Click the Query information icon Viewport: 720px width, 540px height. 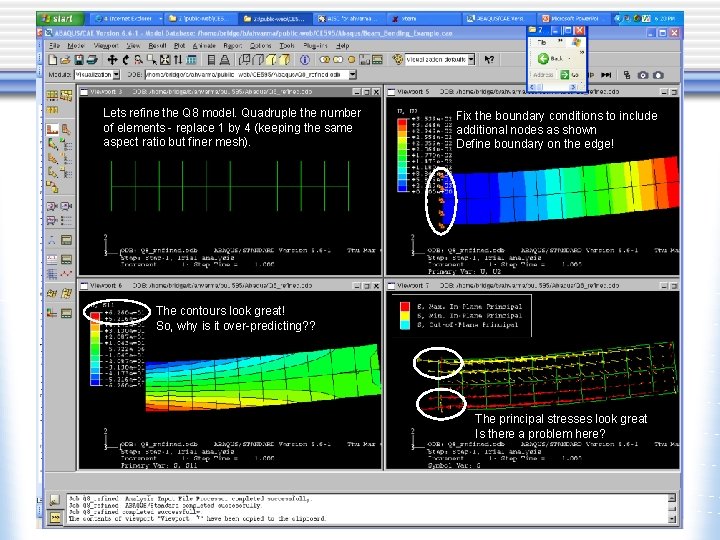point(305,59)
